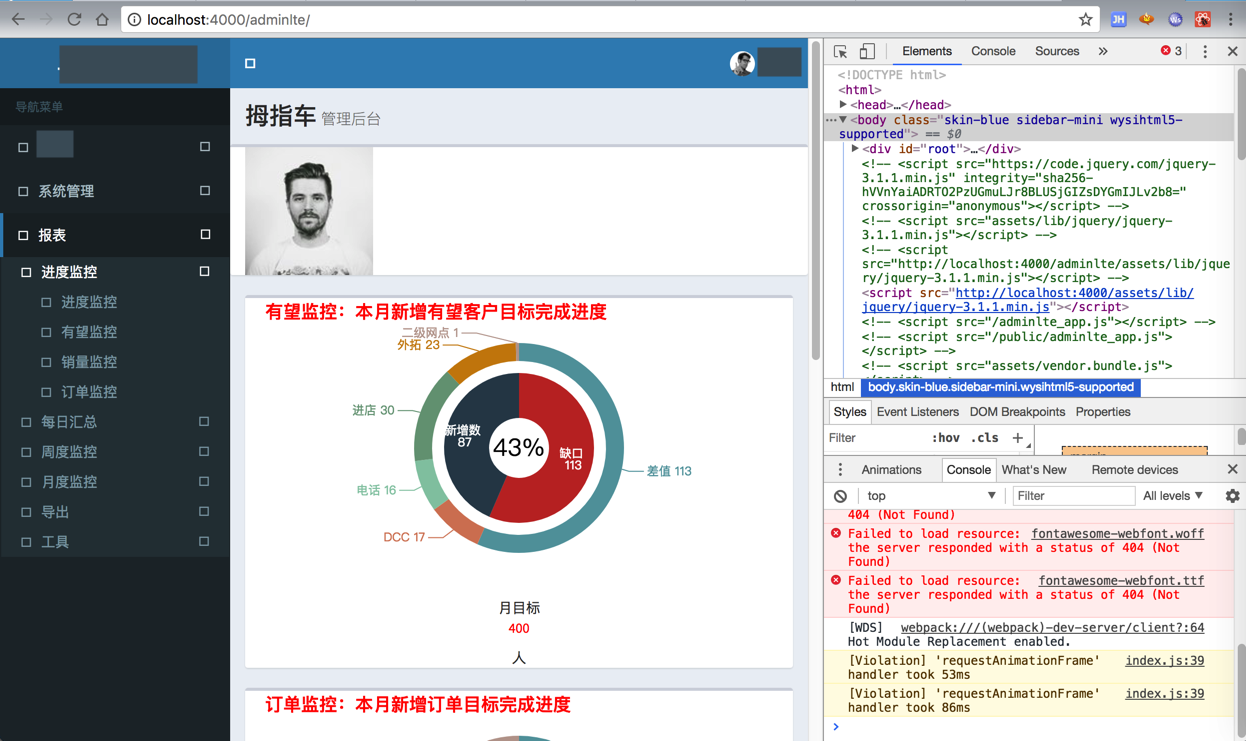Bookmark page with star icon
This screenshot has height=741, width=1246.
(1085, 19)
